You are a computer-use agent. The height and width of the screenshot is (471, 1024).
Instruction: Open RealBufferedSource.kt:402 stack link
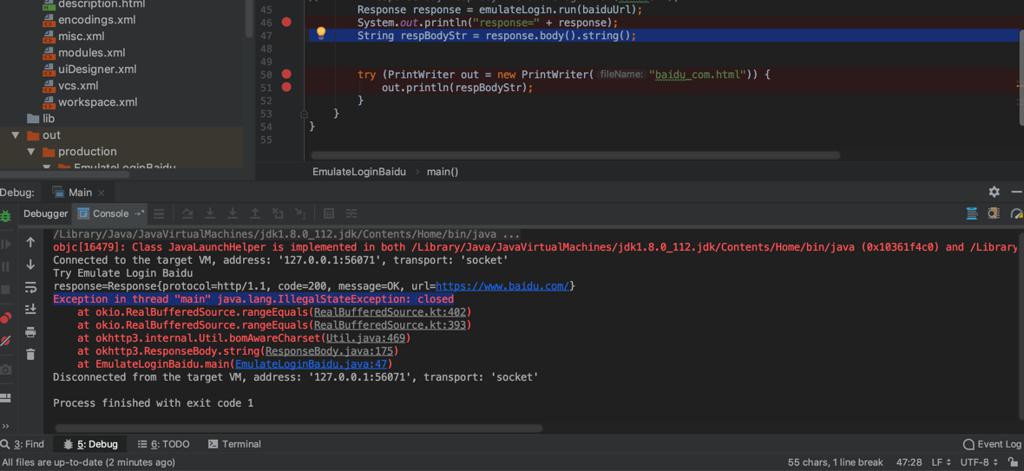pos(391,312)
